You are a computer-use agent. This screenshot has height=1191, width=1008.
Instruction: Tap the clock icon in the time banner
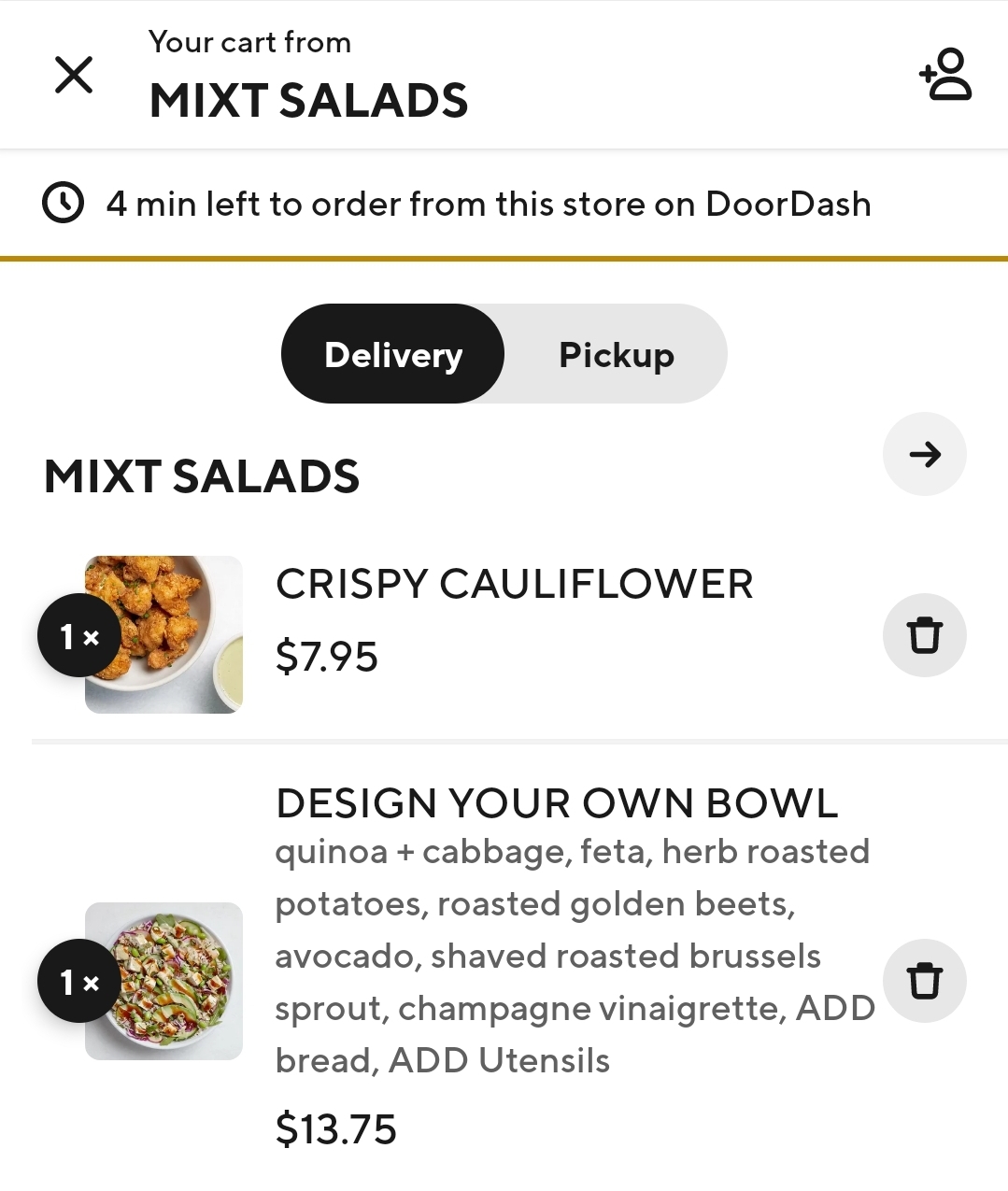(64, 204)
